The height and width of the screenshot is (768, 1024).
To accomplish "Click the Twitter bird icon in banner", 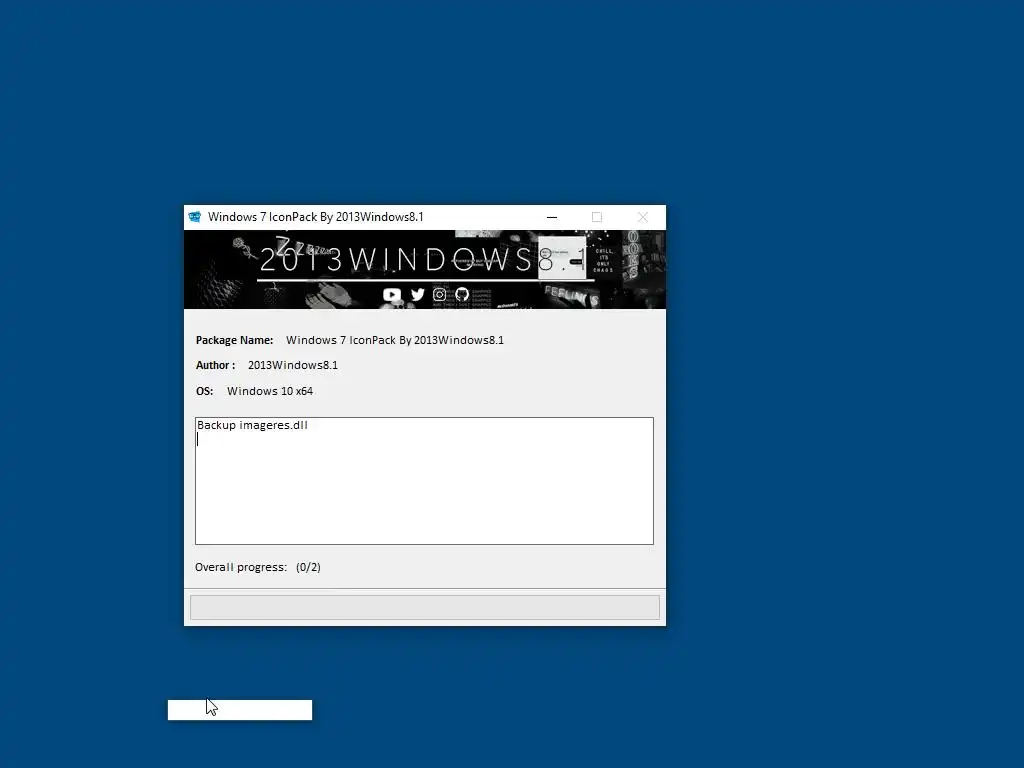I will 418,295.
